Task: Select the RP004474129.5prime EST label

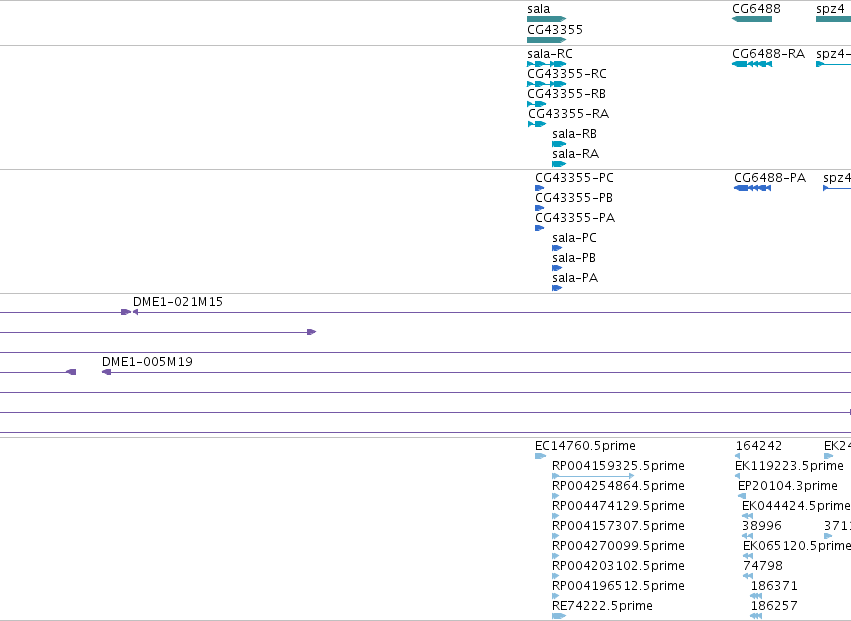Action: [x=618, y=506]
